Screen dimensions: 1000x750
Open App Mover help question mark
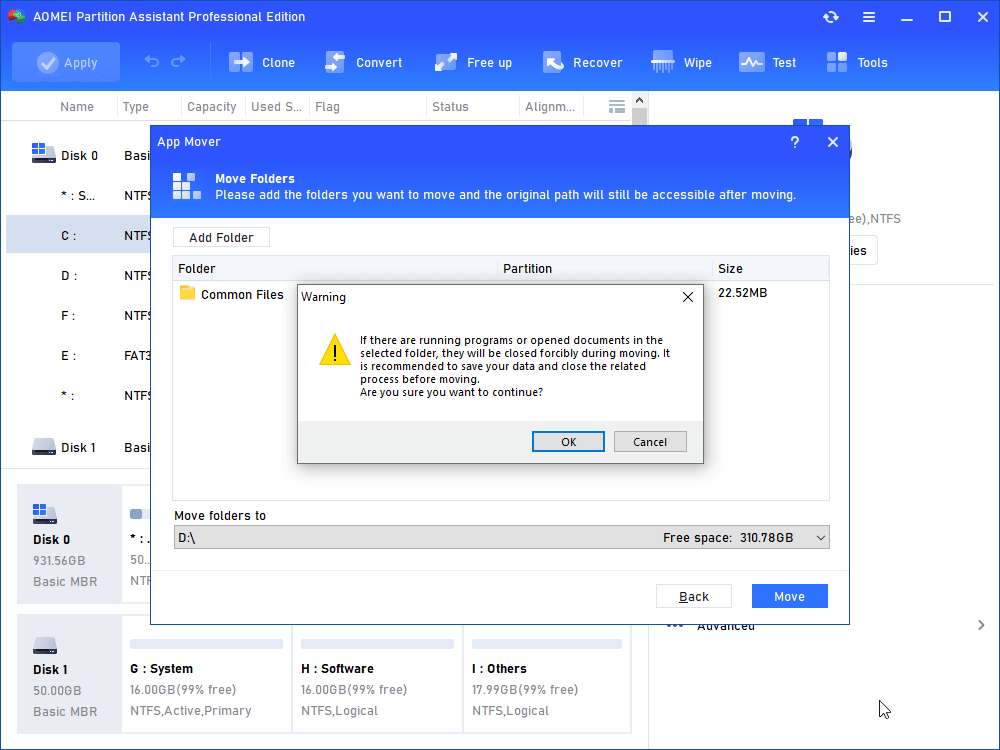click(x=795, y=142)
